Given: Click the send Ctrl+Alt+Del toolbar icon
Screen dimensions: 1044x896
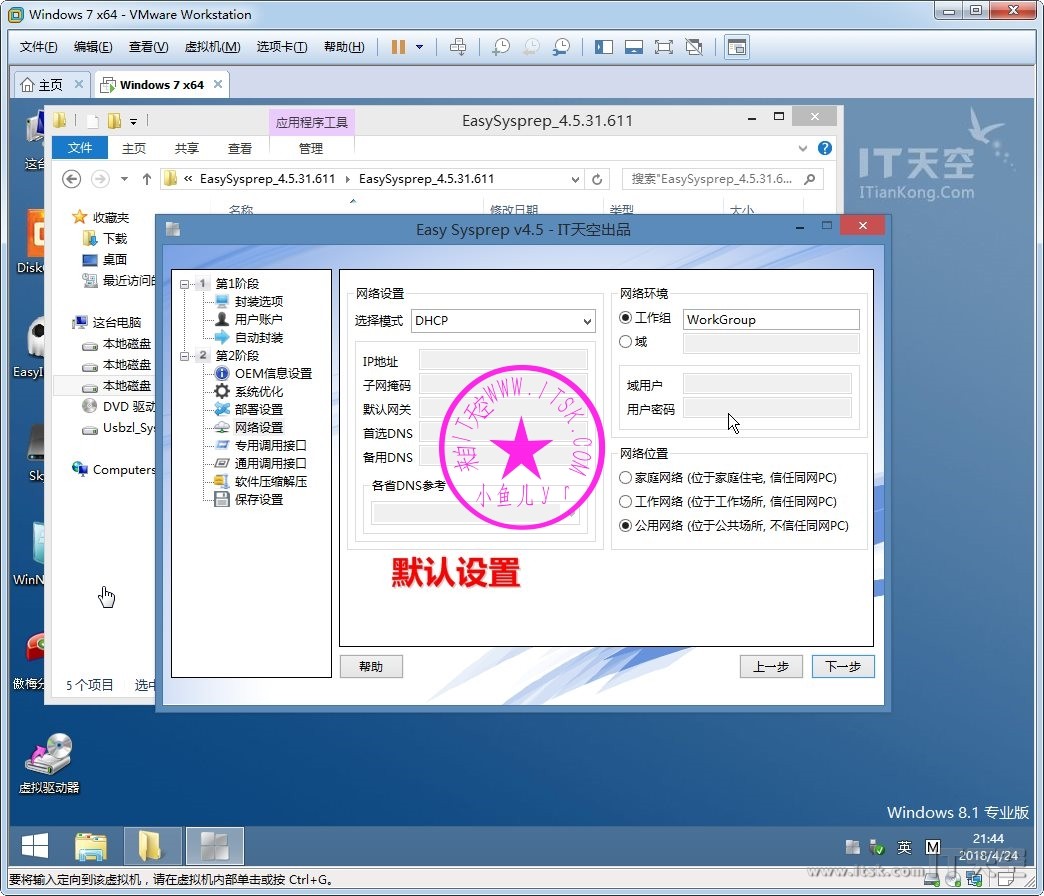Looking at the screenshot, I should pyautogui.click(x=458, y=47).
